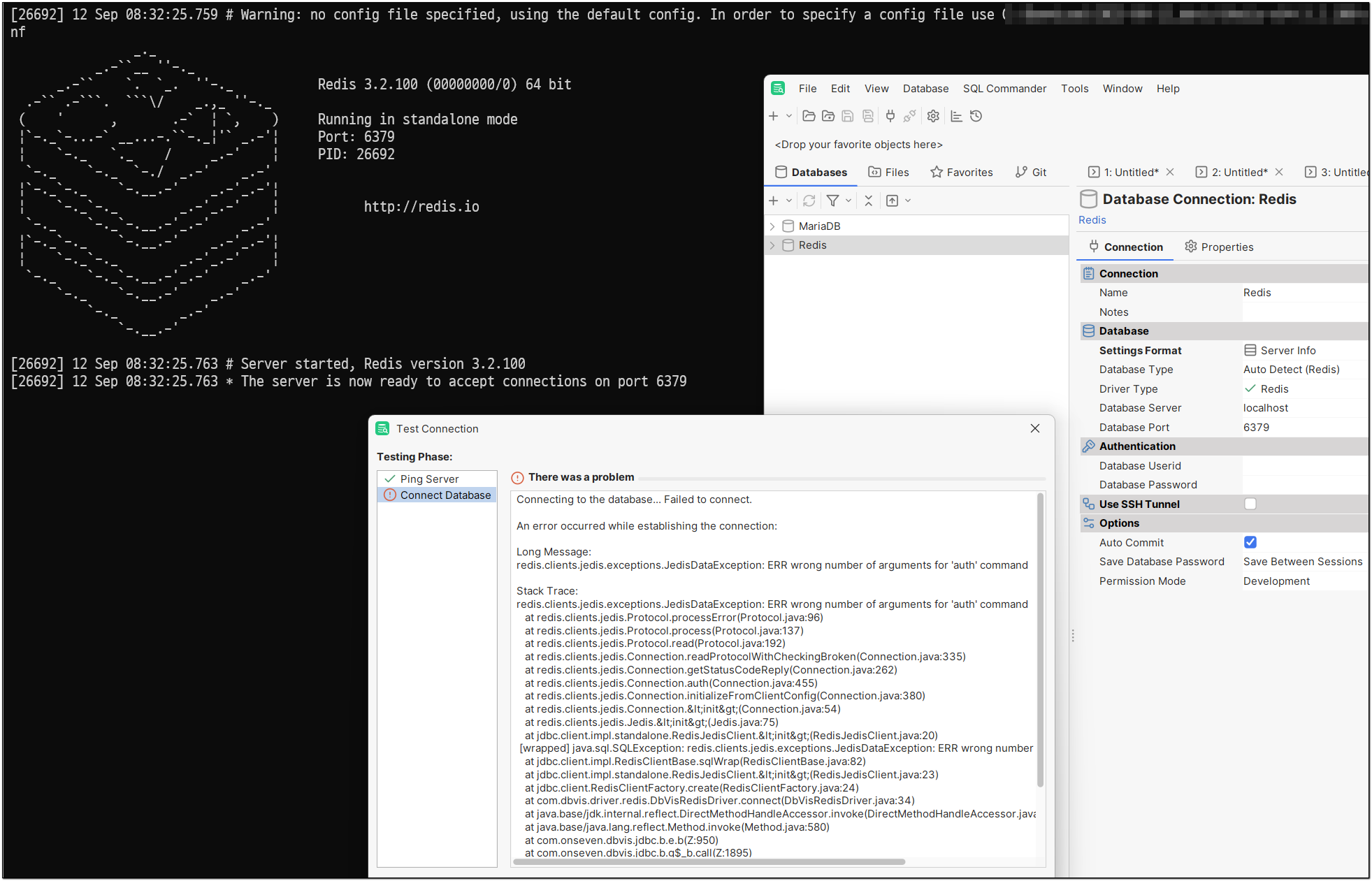The width and height of the screenshot is (1372, 881).
Task: Click the Disconnect broken-plug icon
Action: [x=909, y=116]
